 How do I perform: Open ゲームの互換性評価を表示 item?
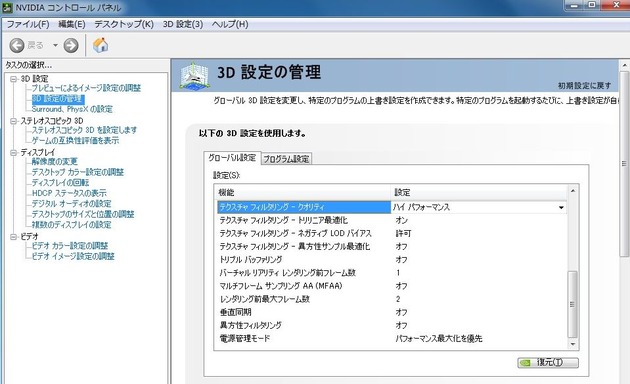pos(75,141)
